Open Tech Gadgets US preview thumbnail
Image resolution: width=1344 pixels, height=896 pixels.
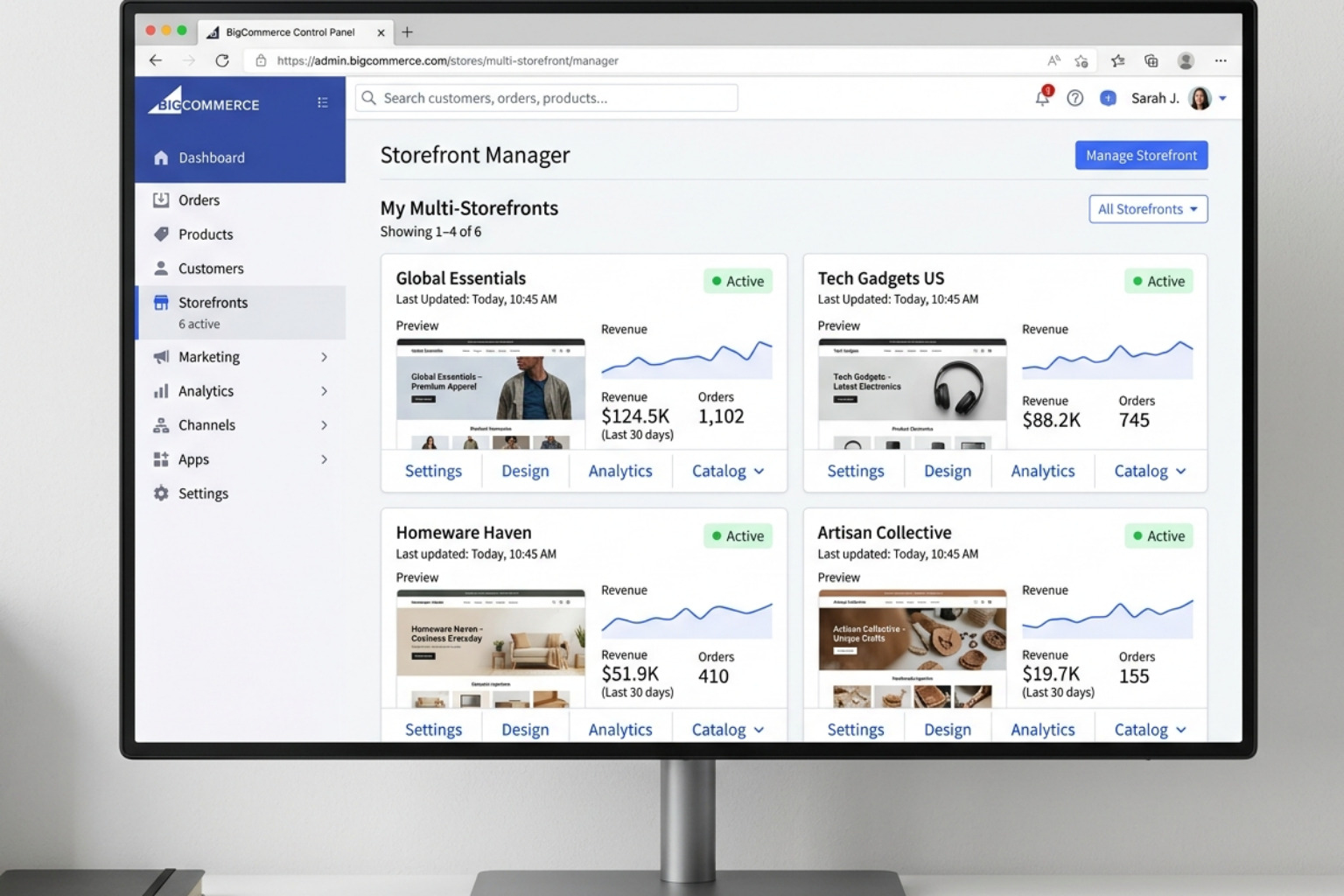pyautogui.click(x=913, y=394)
